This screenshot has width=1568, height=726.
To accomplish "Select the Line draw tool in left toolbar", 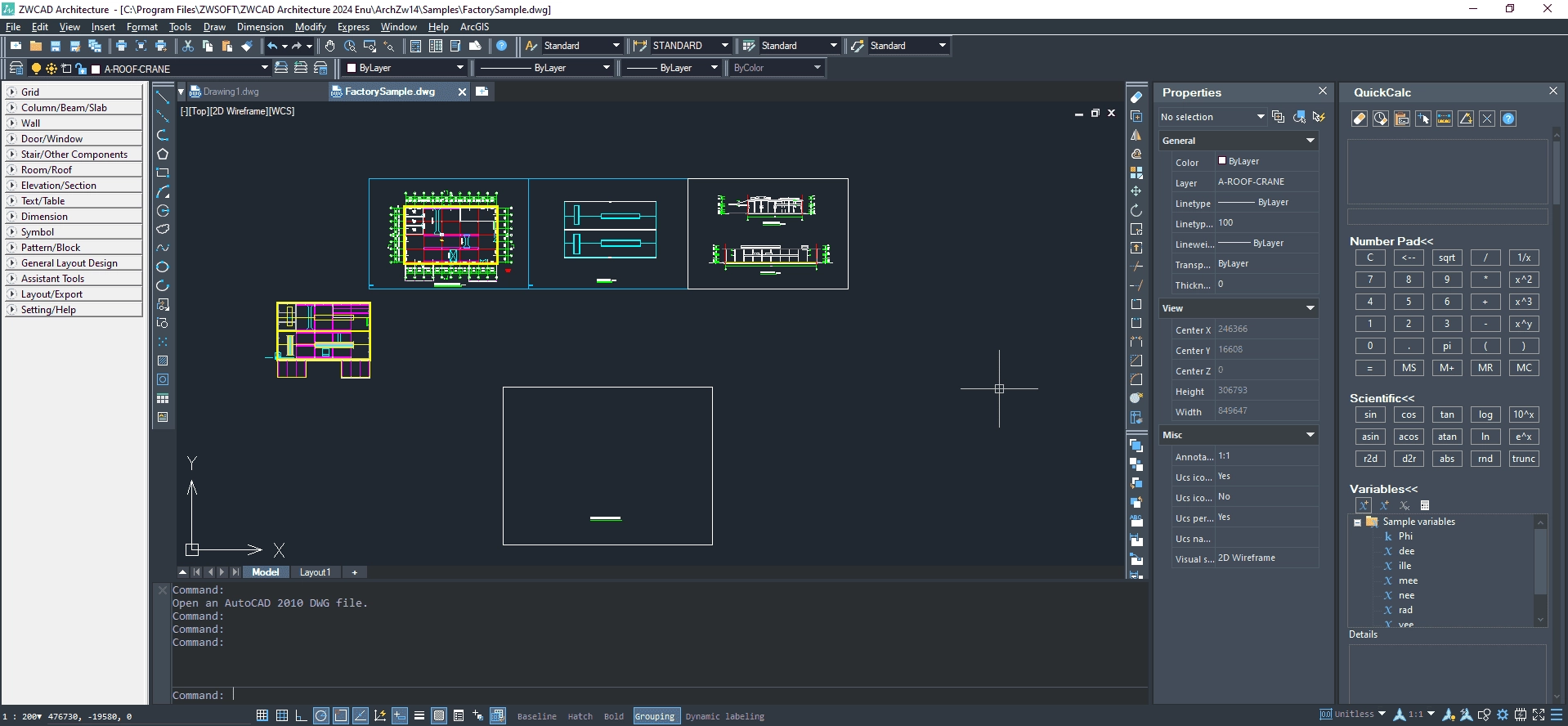I will 163,97.
